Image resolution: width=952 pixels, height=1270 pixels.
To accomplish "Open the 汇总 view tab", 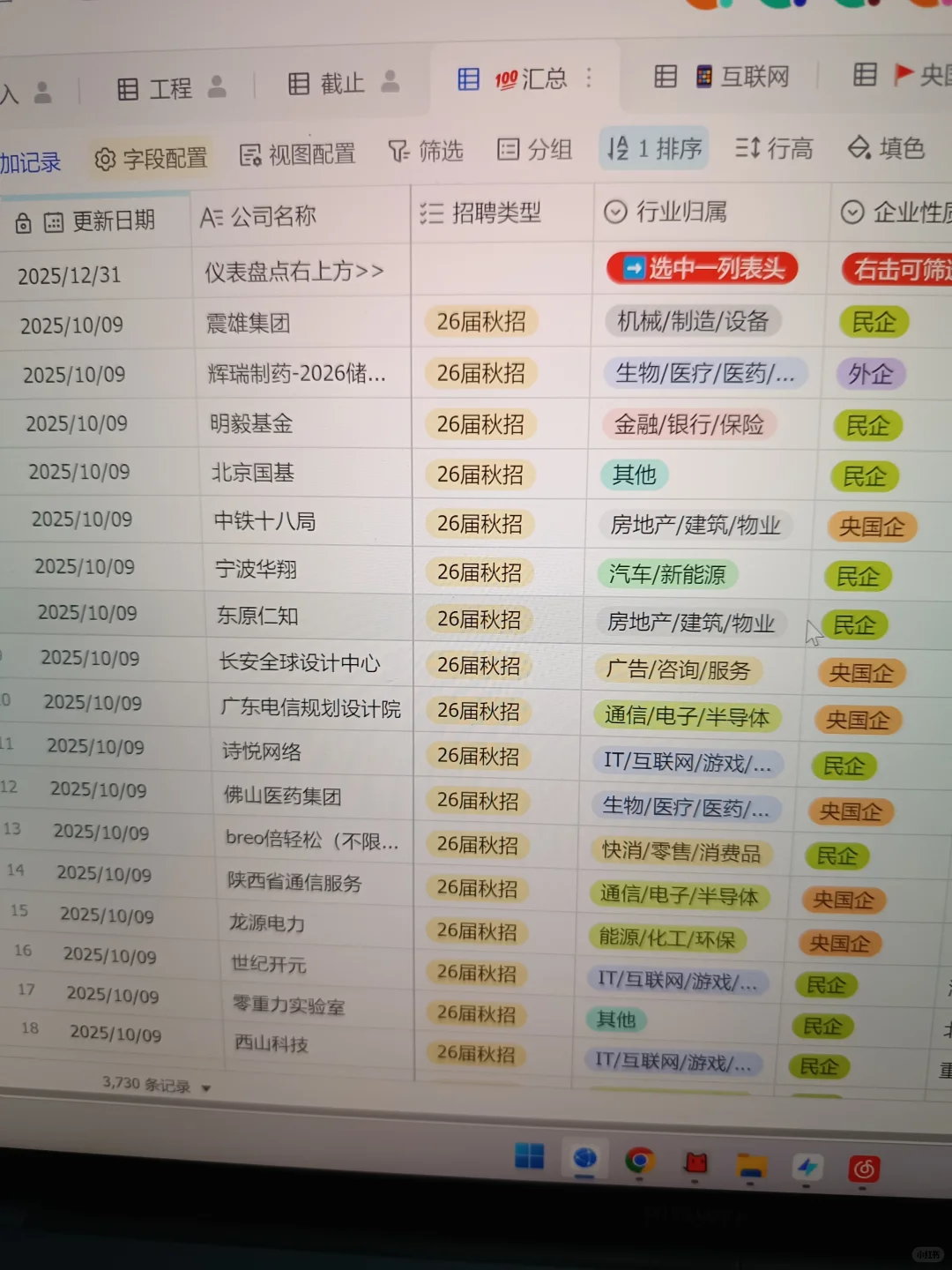I will (524, 79).
